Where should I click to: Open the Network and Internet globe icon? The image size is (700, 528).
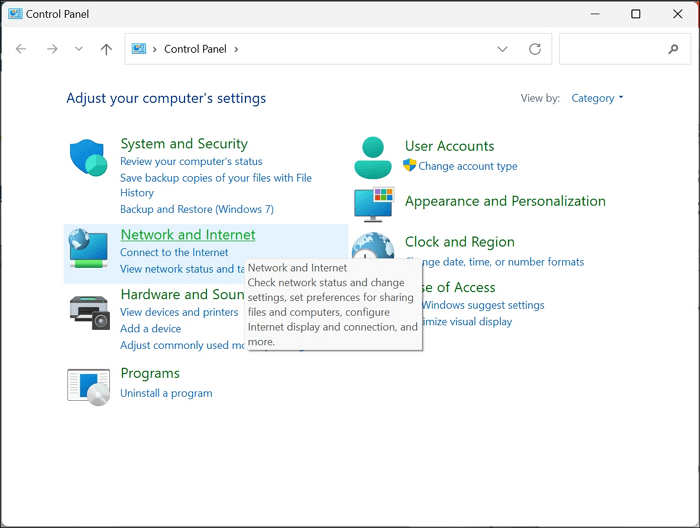pyautogui.click(x=88, y=248)
